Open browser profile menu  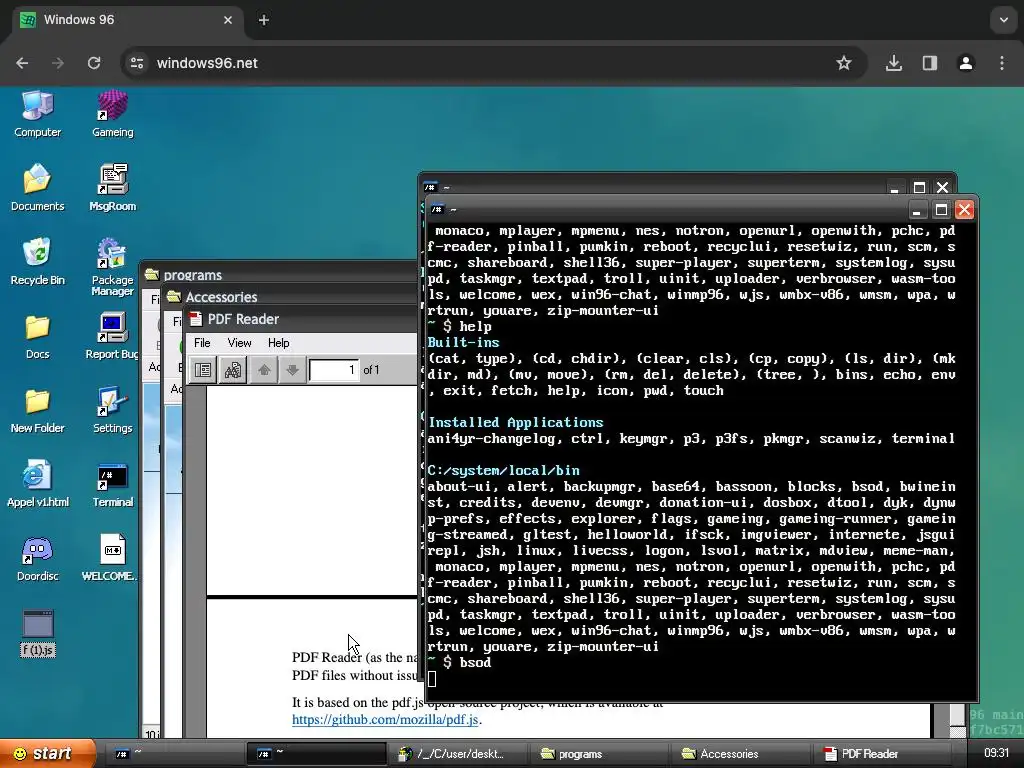966,63
